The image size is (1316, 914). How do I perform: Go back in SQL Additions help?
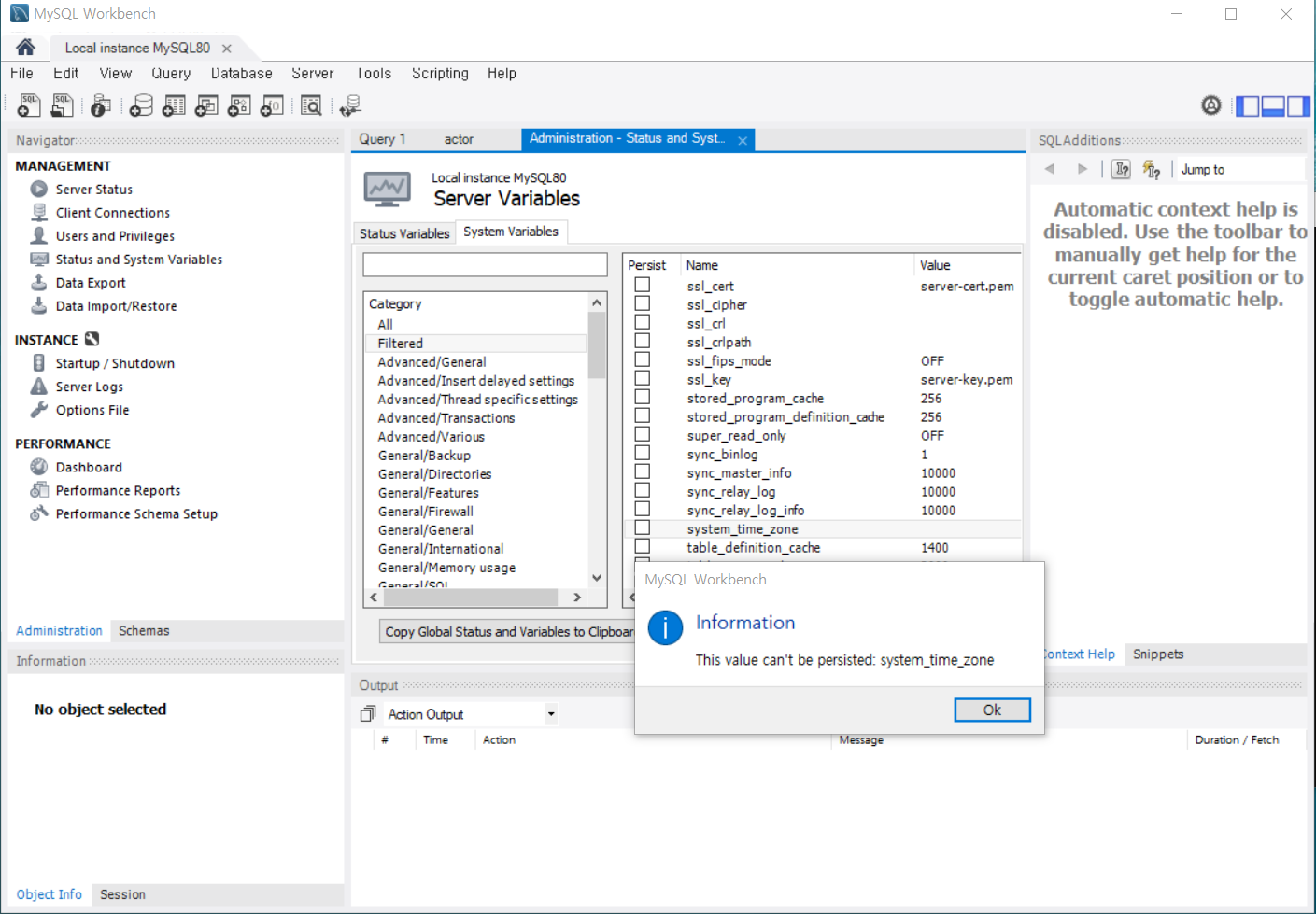click(x=1050, y=169)
